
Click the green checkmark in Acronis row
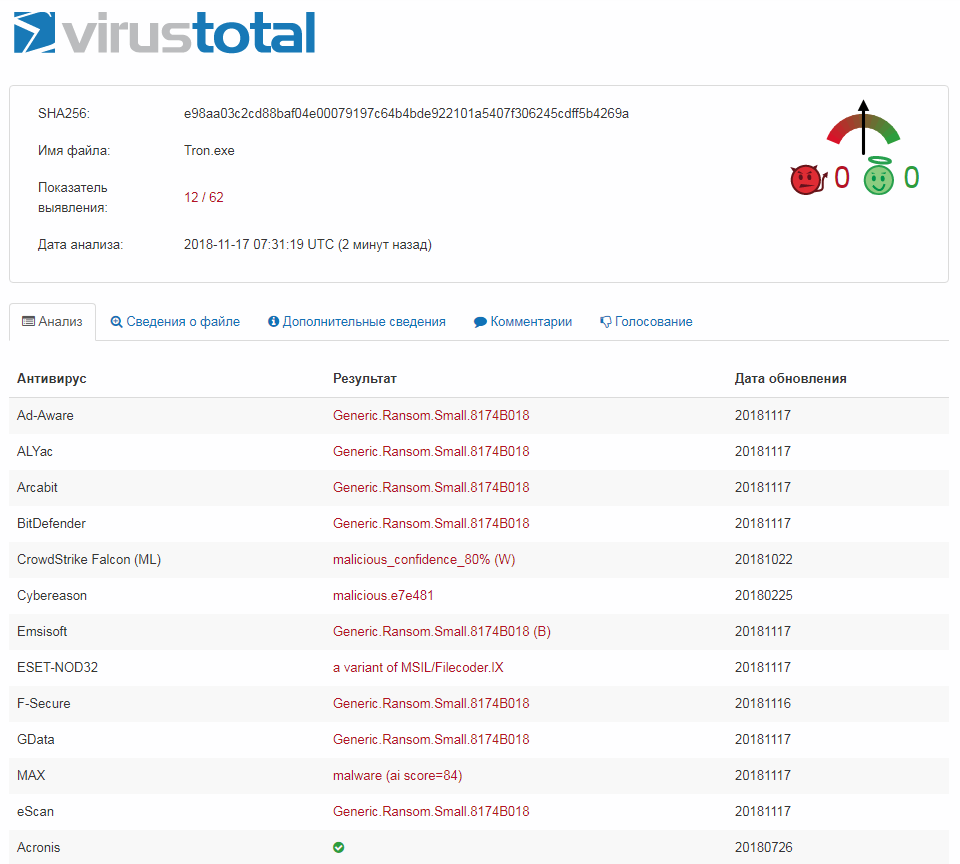(339, 847)
